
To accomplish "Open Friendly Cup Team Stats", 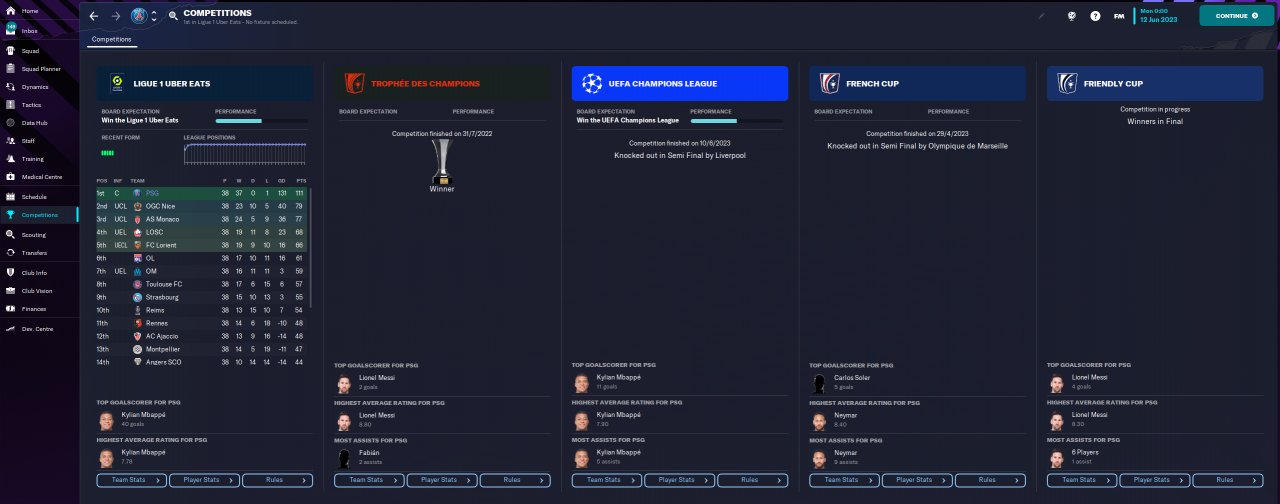I will 1082,480.
